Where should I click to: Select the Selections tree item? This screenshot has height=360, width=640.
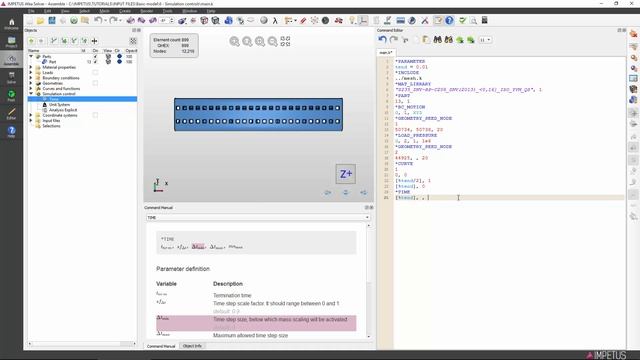(51, 126)
